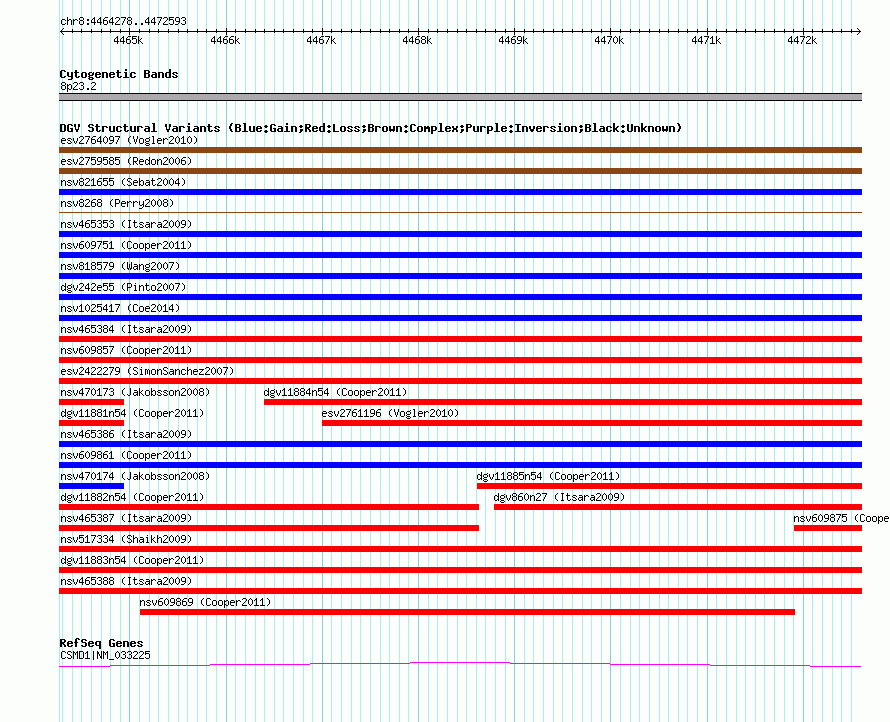Click the red bar under dgv11884n54

[563, 402]
